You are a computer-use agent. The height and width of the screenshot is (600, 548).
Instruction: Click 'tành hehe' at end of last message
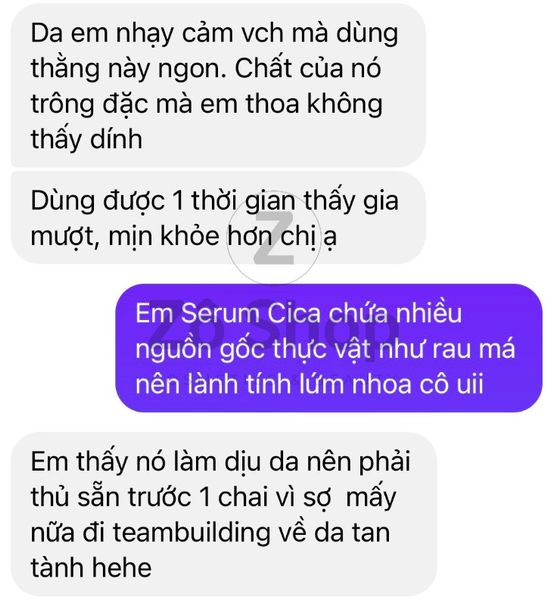[91, 567]
